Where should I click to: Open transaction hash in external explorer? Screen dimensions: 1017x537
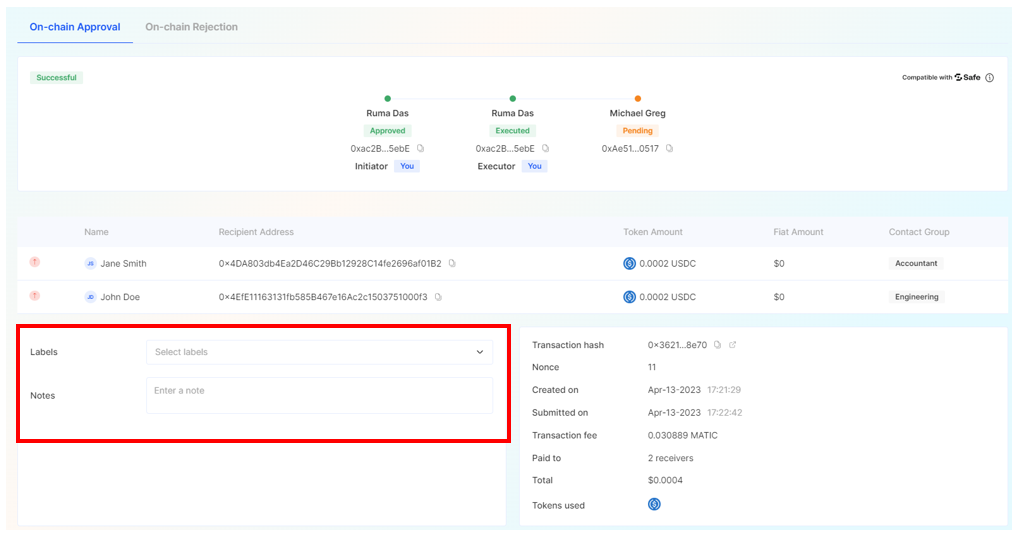pyautogui.click(x=732, y=345)
